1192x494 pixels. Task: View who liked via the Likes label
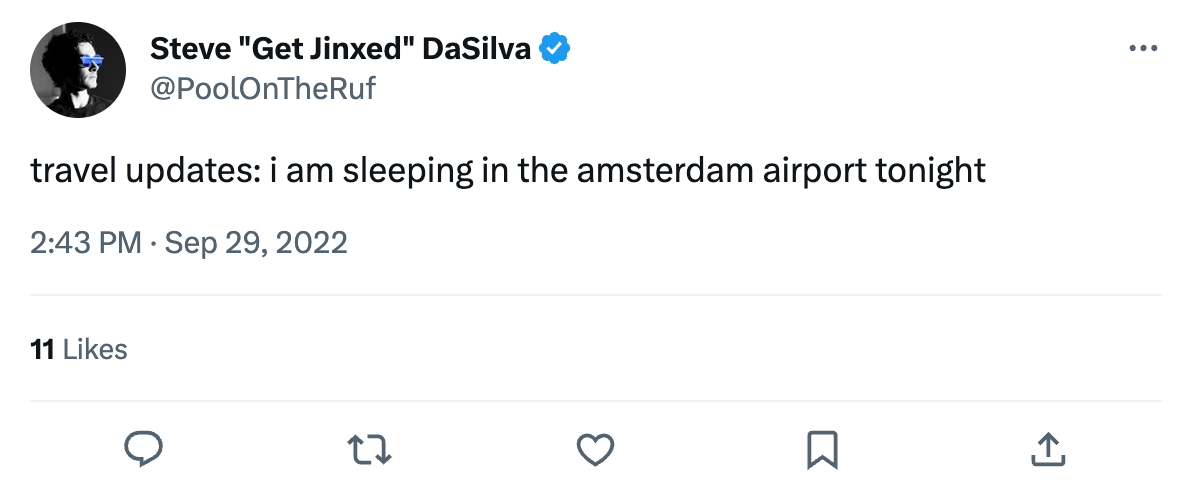point(95,349)
